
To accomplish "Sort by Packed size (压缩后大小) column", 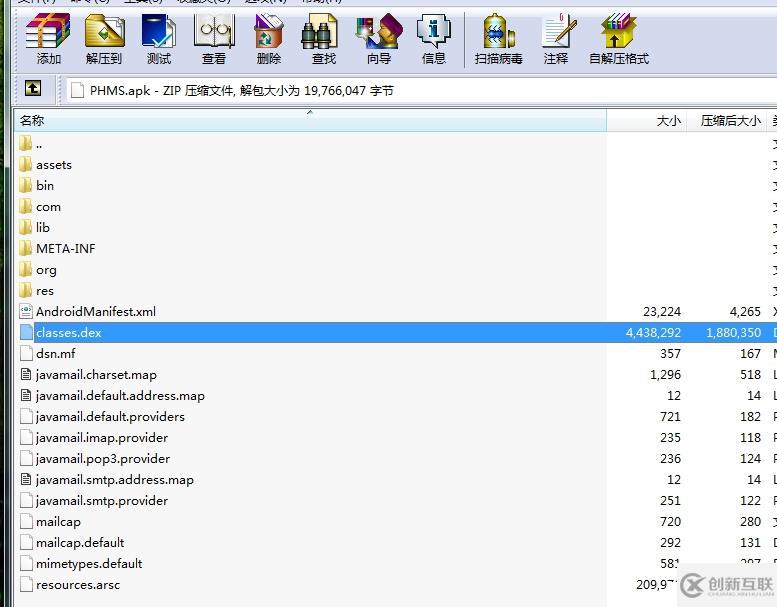I will click(x=729, y=120).
